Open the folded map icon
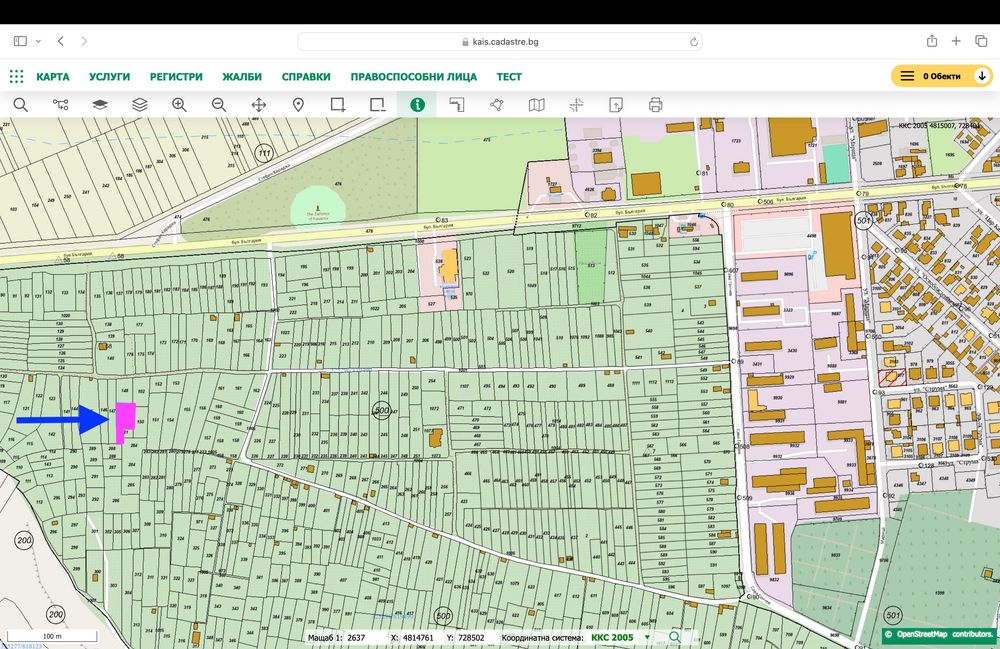Viewport: 1000px width, 649px height. click(536, 105)
